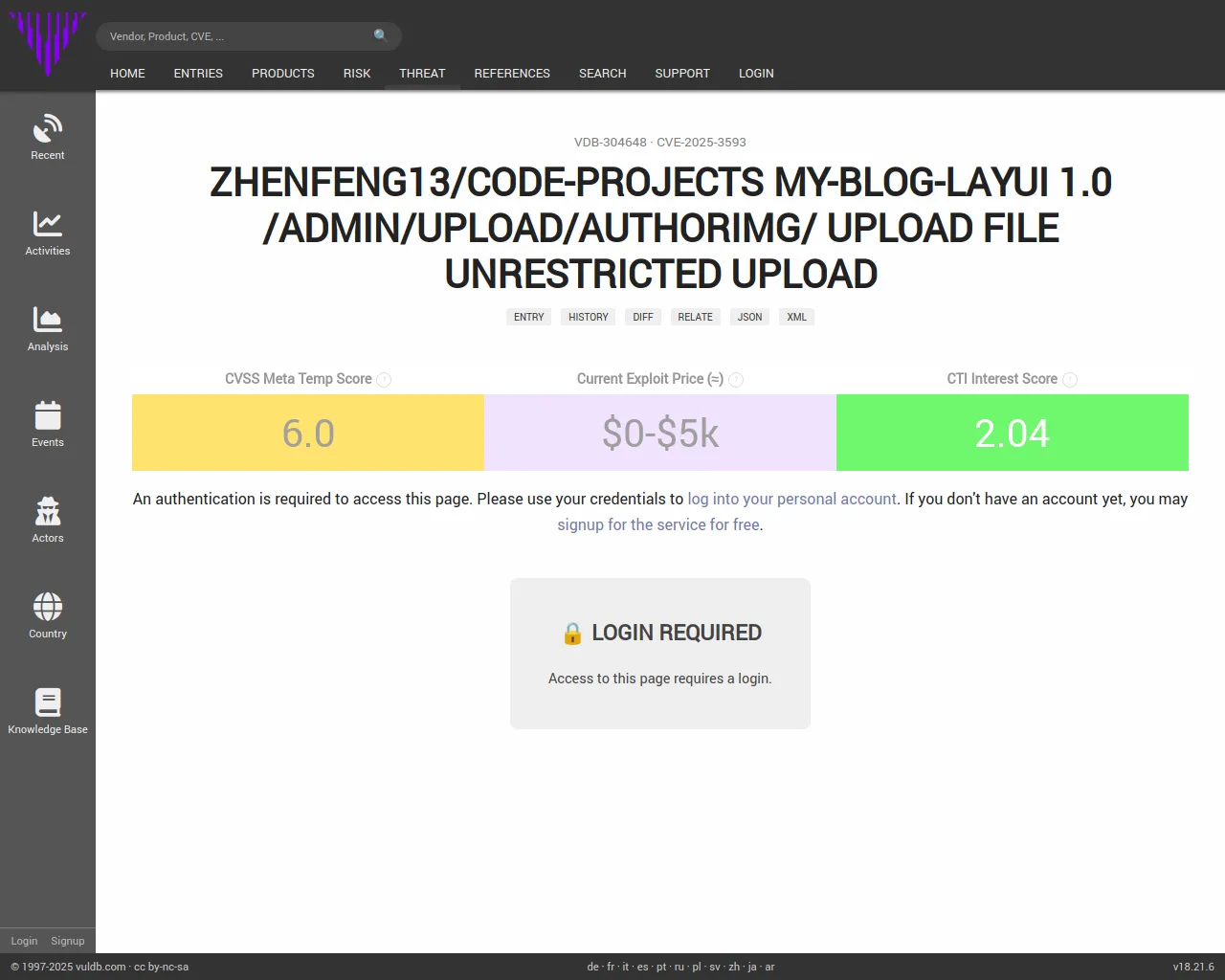Viewport: 1225px width, 980px height.
Task: Open the THREAT menu
Action: [422, 73]
